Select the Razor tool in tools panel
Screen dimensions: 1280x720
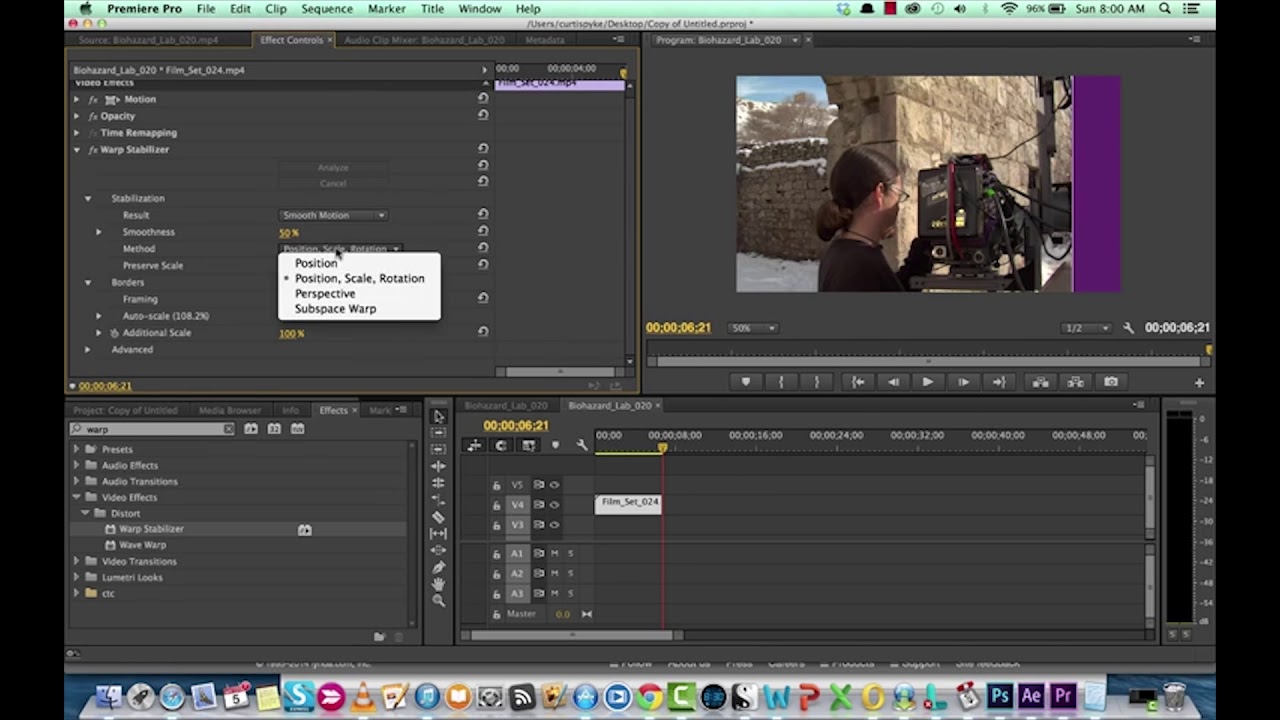coord(438,517)
